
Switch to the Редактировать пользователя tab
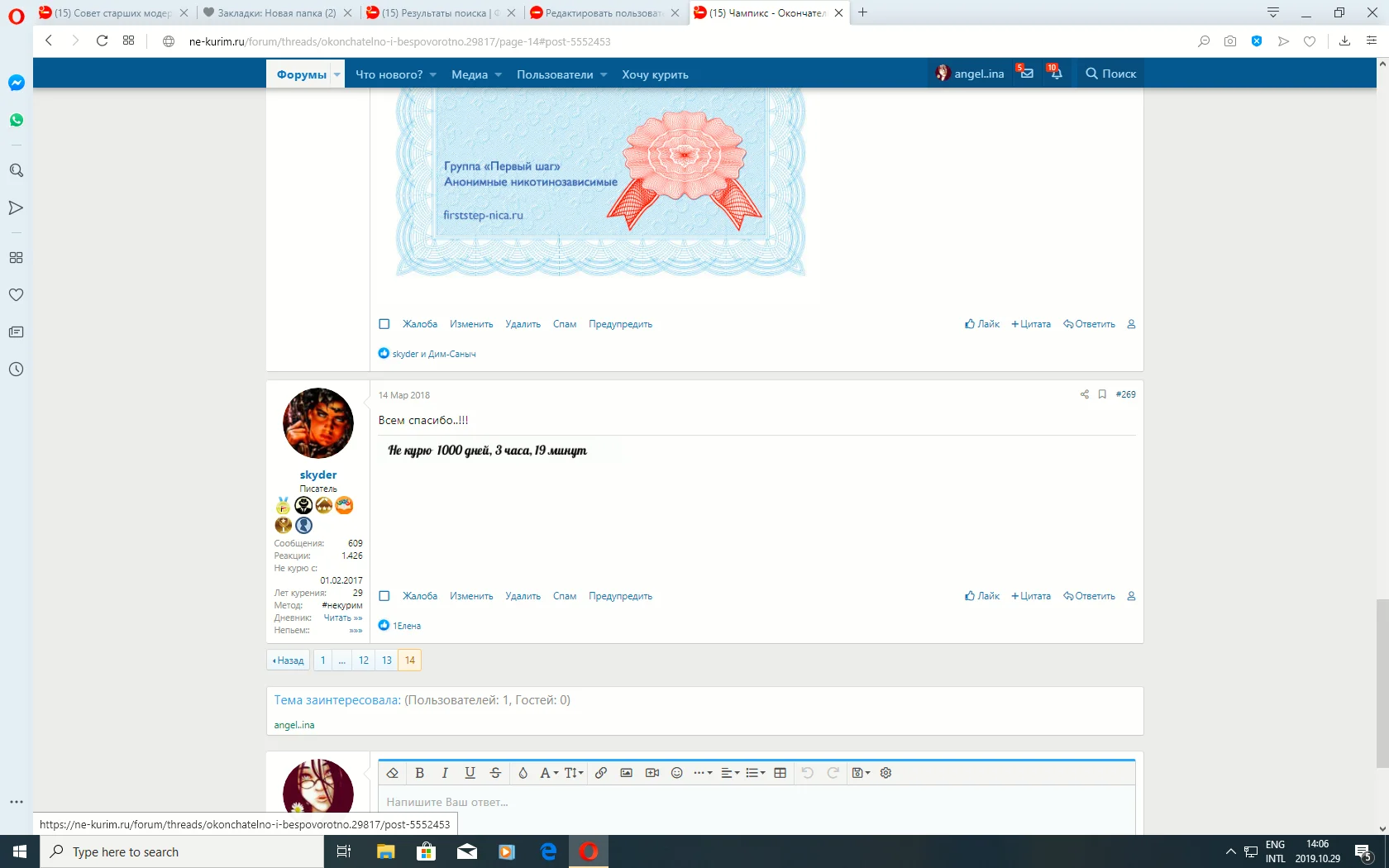tap(605, 12)
